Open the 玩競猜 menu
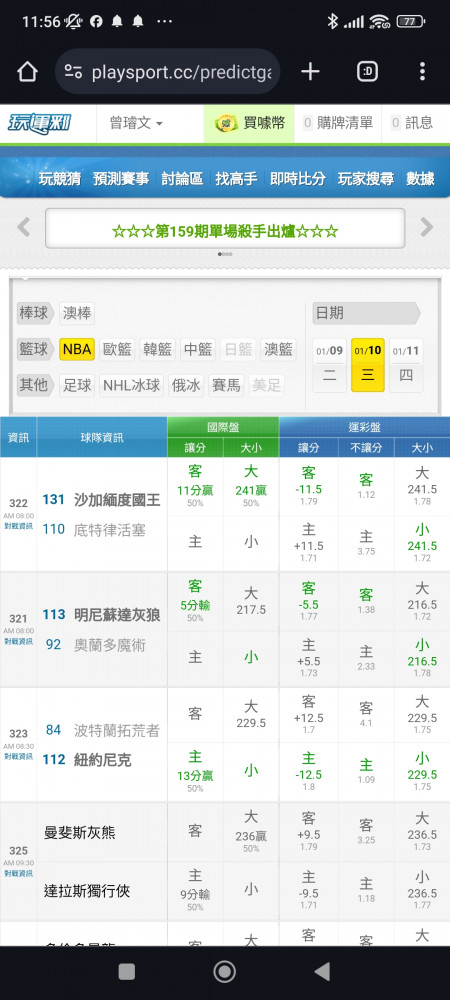The image size is (450, 1000). coord(59,179)
